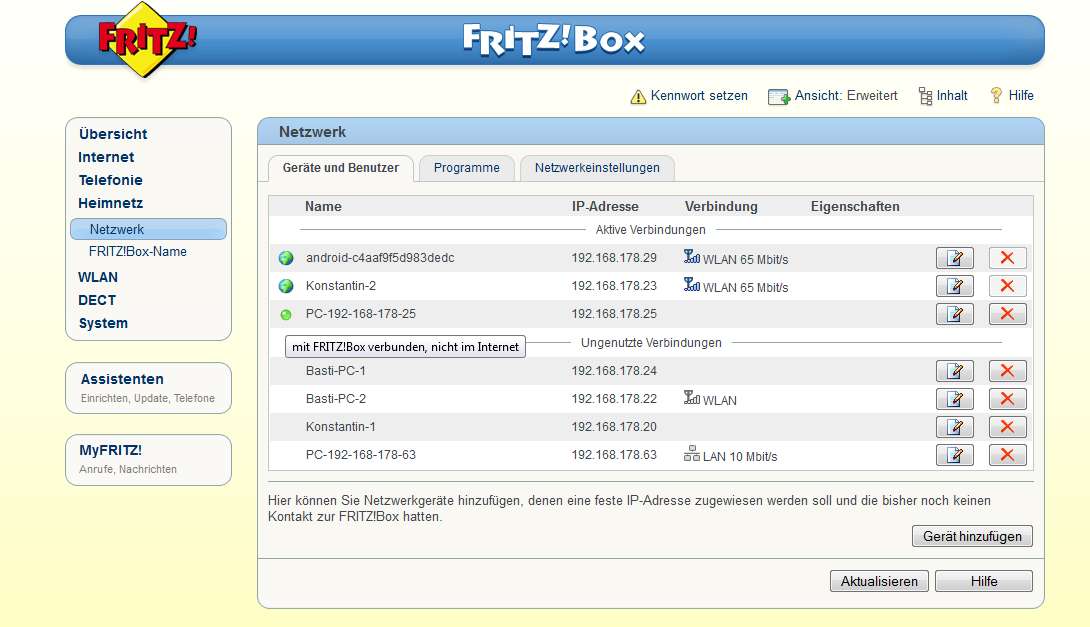The width and height of the screenshot is (1090, 627).
Task: Click the Verbindung column header
Action: pos(721,206)
